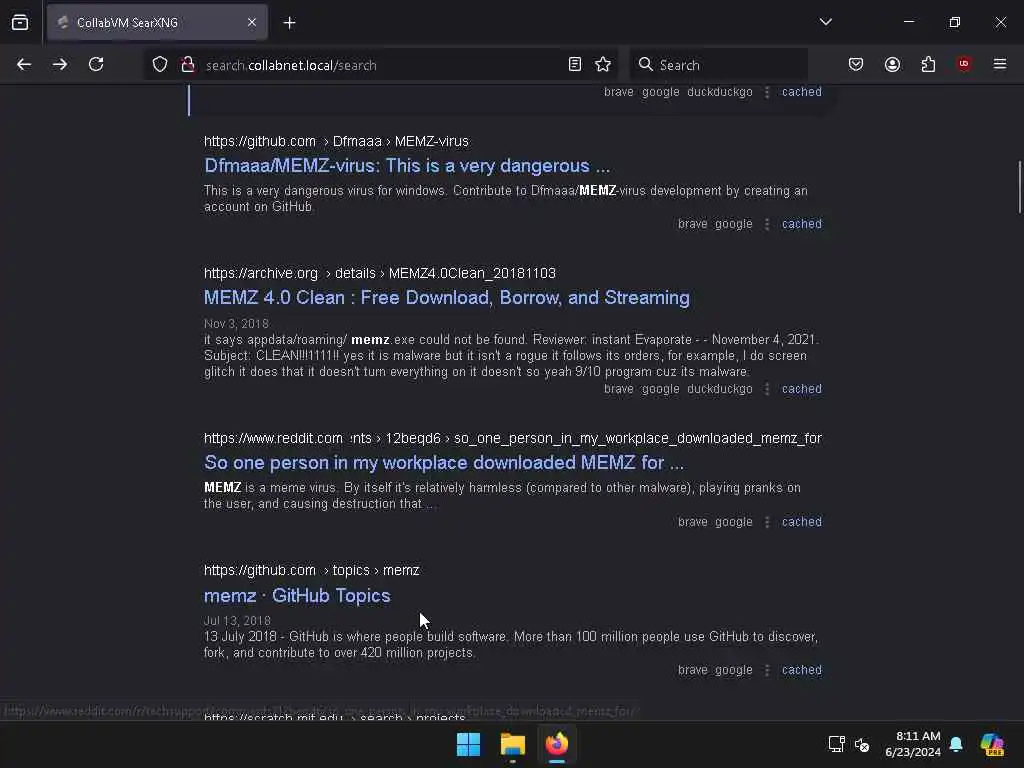1024x768 pixels.
Task: Open Firefox application hamburger menu
Action: pyautogui.click(x=1000, y=64)
